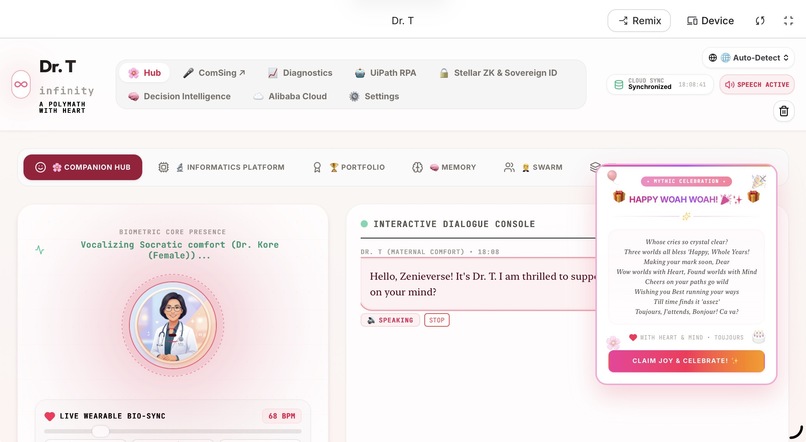This screenshot has height=442, width=806.
Task: Click the smiley icon in Companion Hub
Action: click(41, 167)
